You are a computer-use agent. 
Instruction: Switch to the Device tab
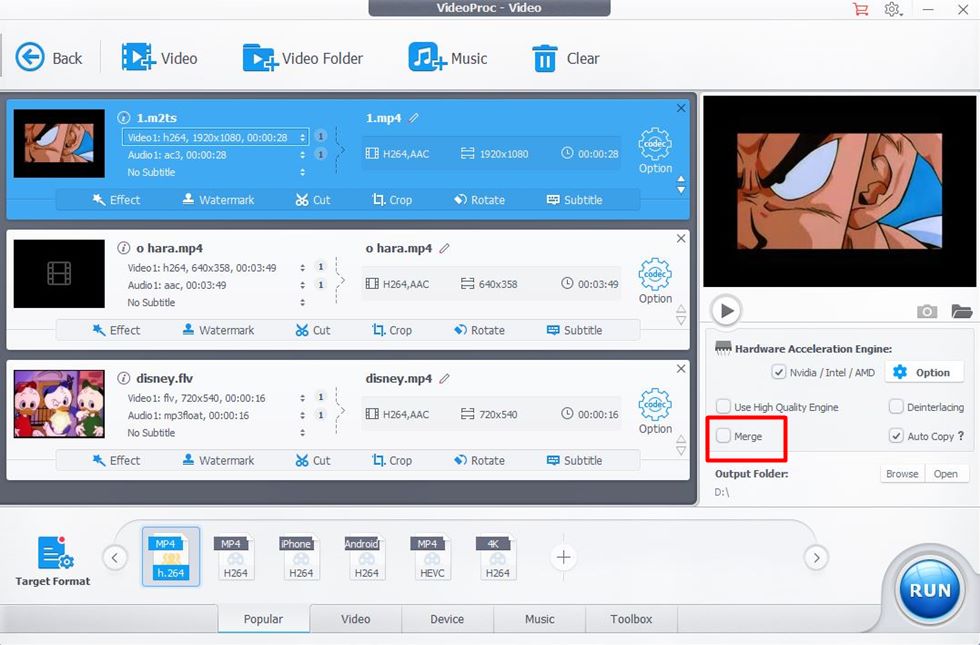coord(447,619)
